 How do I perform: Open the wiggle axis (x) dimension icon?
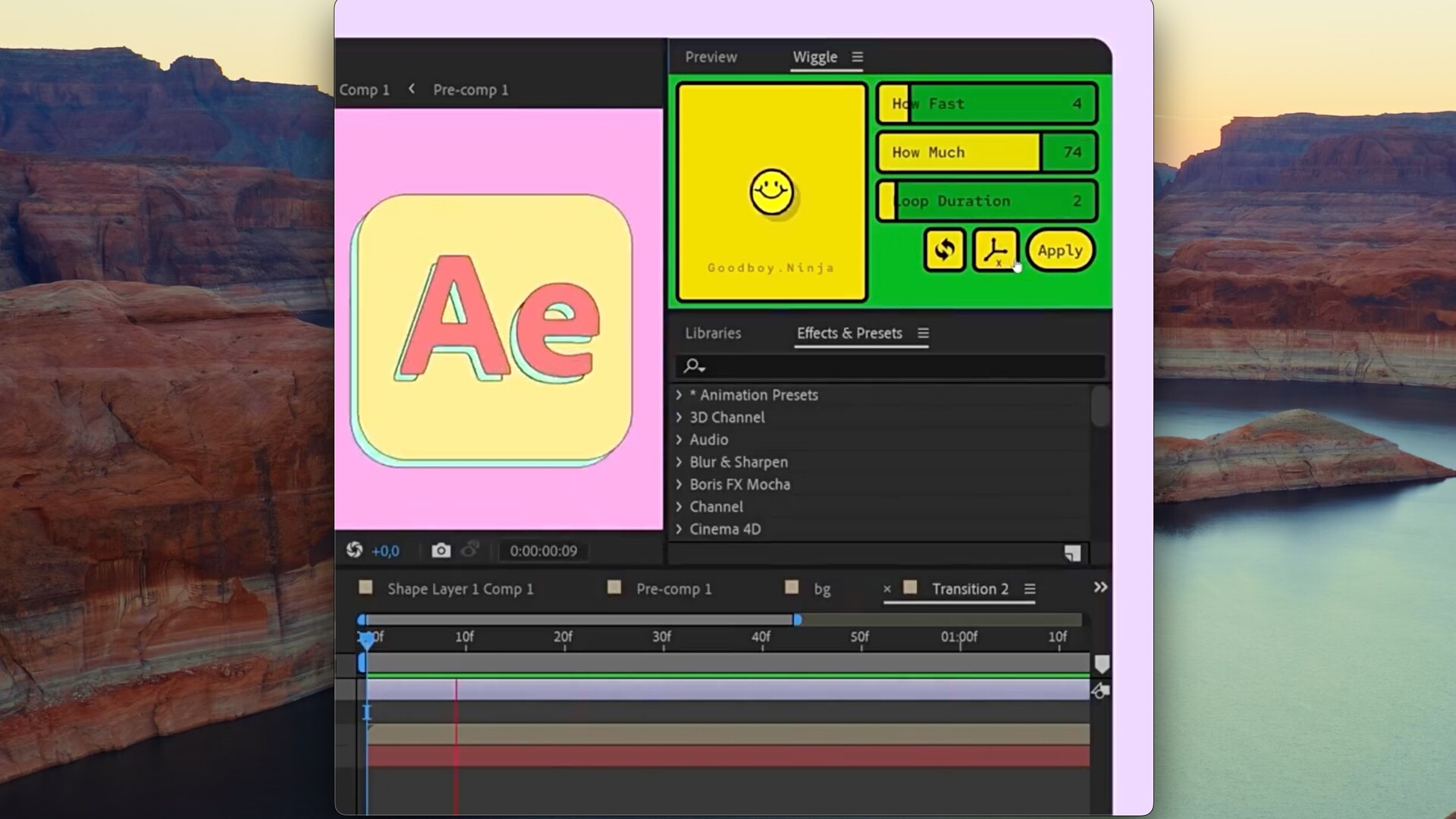(996, 250)
